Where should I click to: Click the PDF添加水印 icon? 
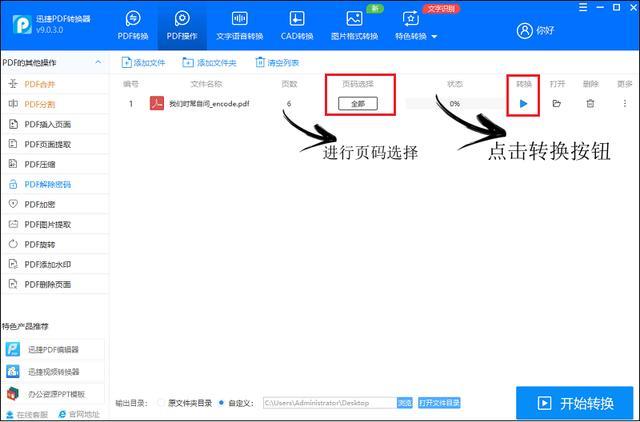click(13, 264)
